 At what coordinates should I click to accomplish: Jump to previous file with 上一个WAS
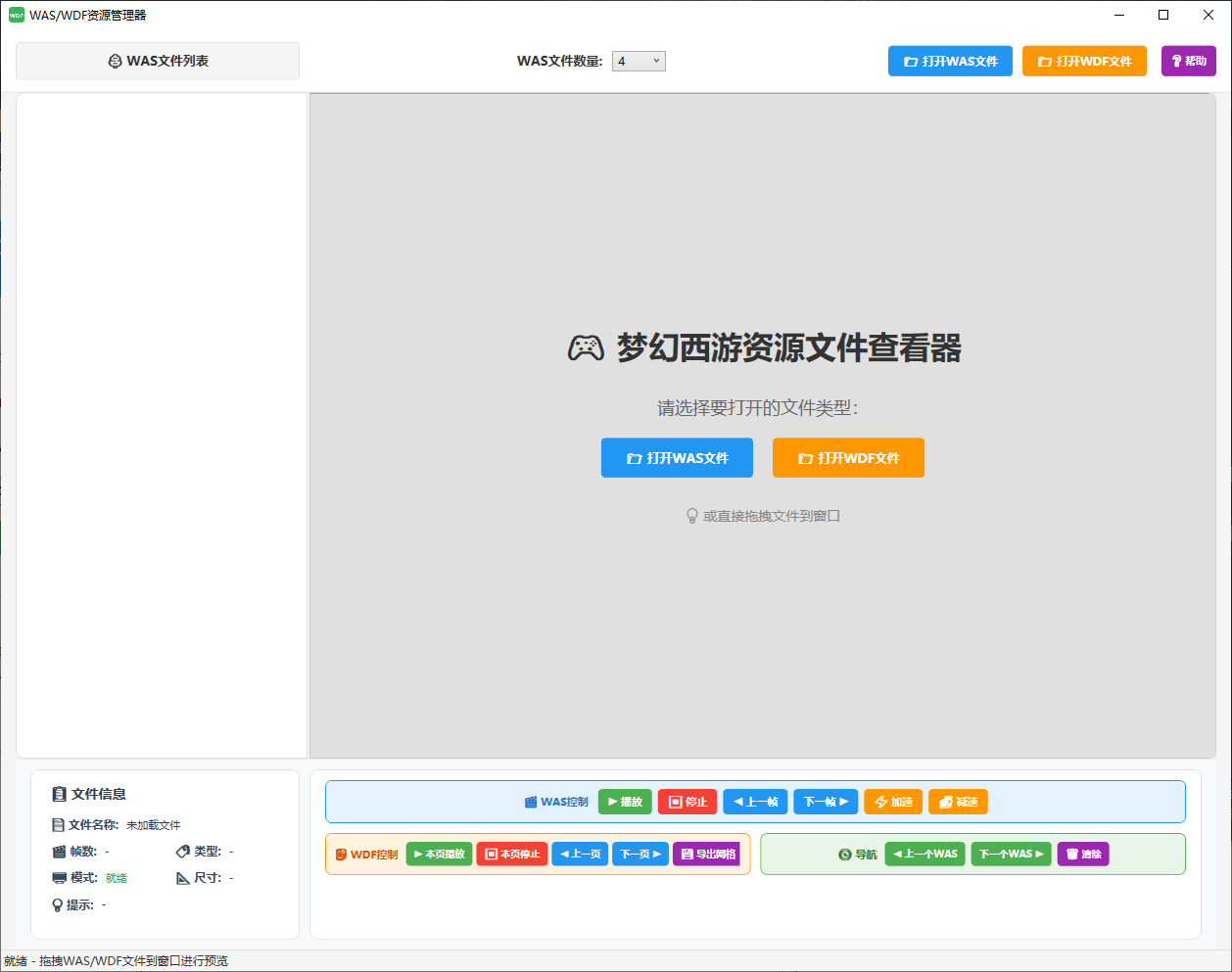[x=925, y=855]
